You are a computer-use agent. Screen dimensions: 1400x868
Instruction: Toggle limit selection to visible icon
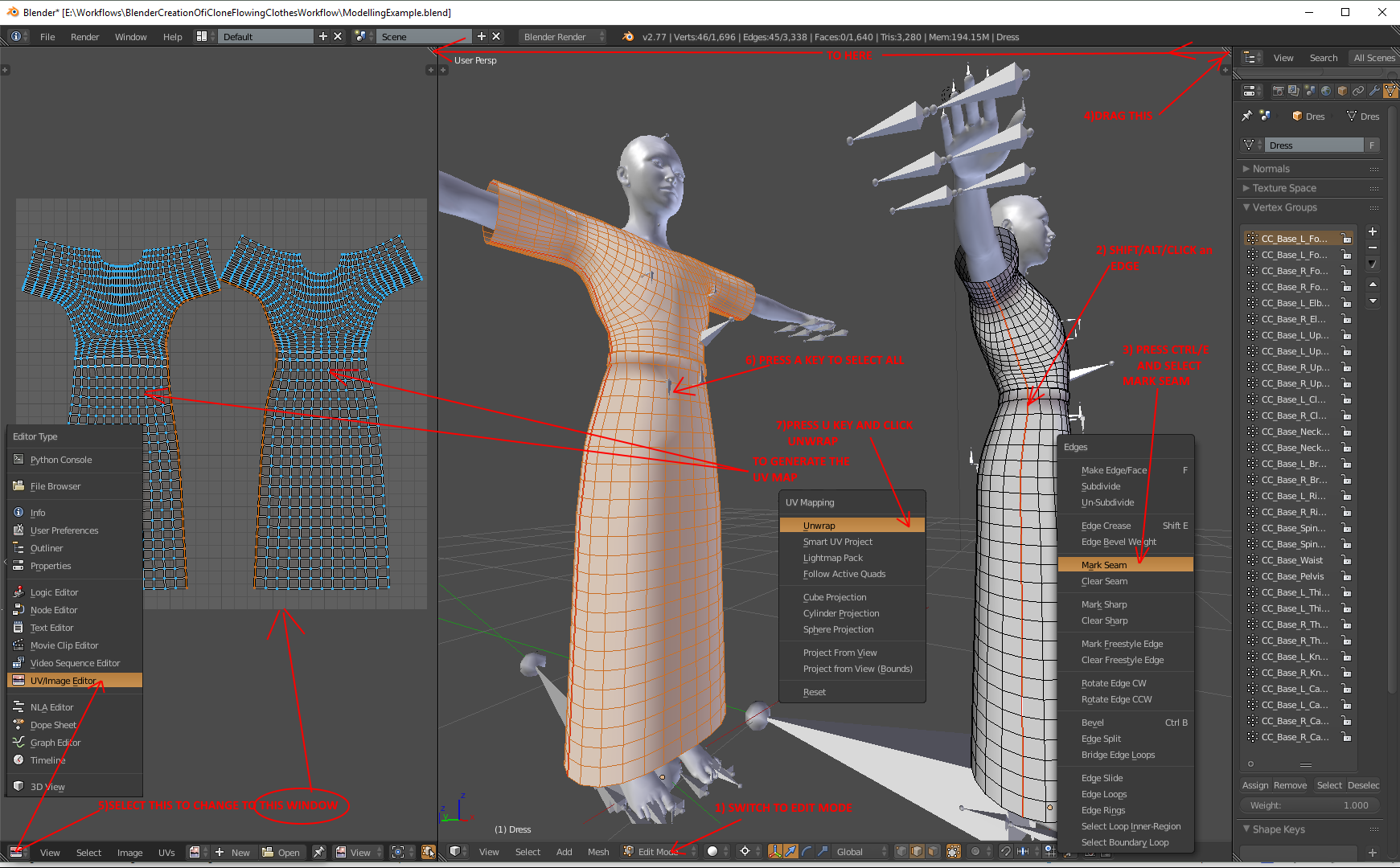(x=954, y=851)
